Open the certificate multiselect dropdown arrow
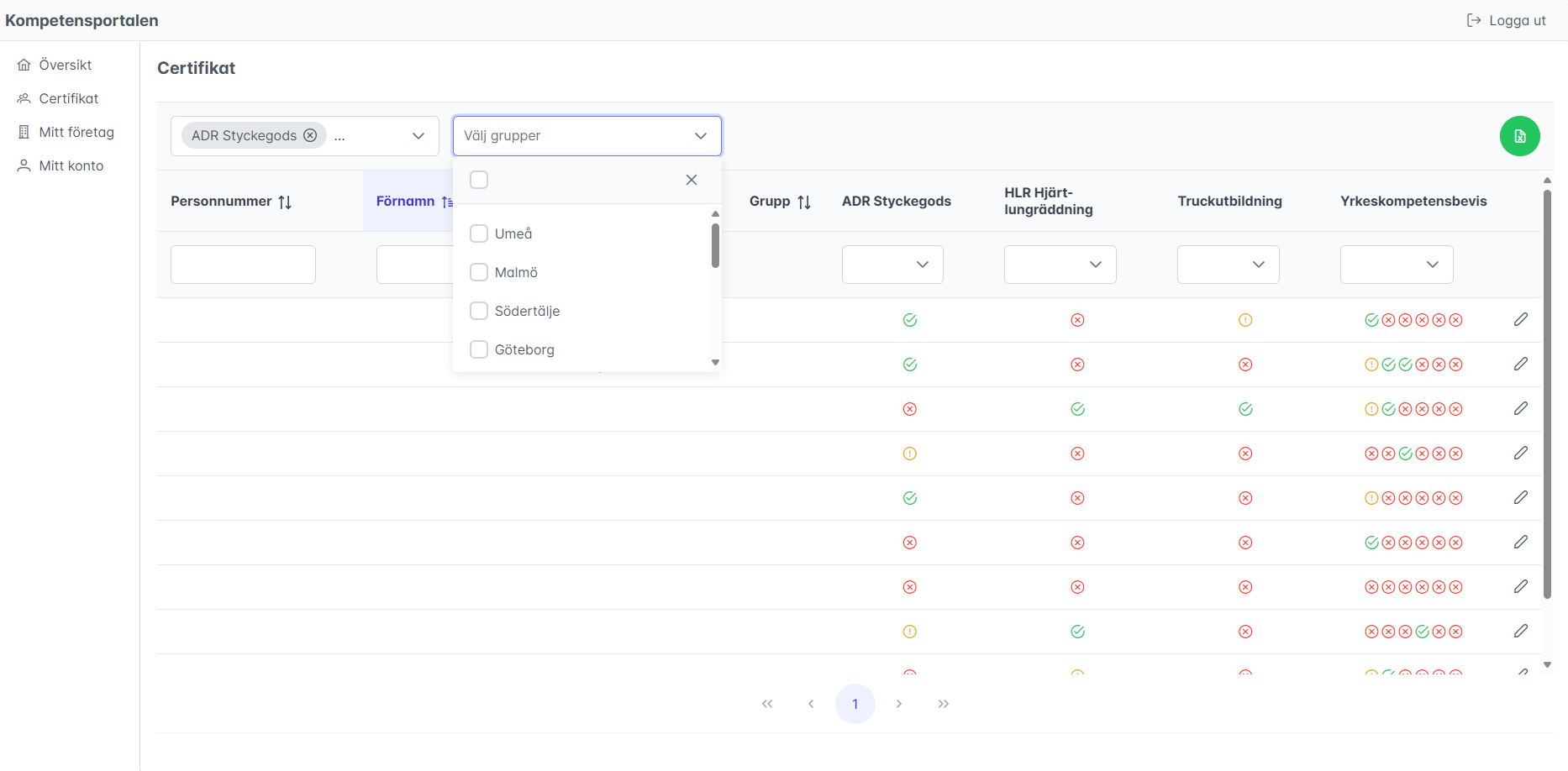Screen dimensions: 1568x771 click(x=418, y=136)
